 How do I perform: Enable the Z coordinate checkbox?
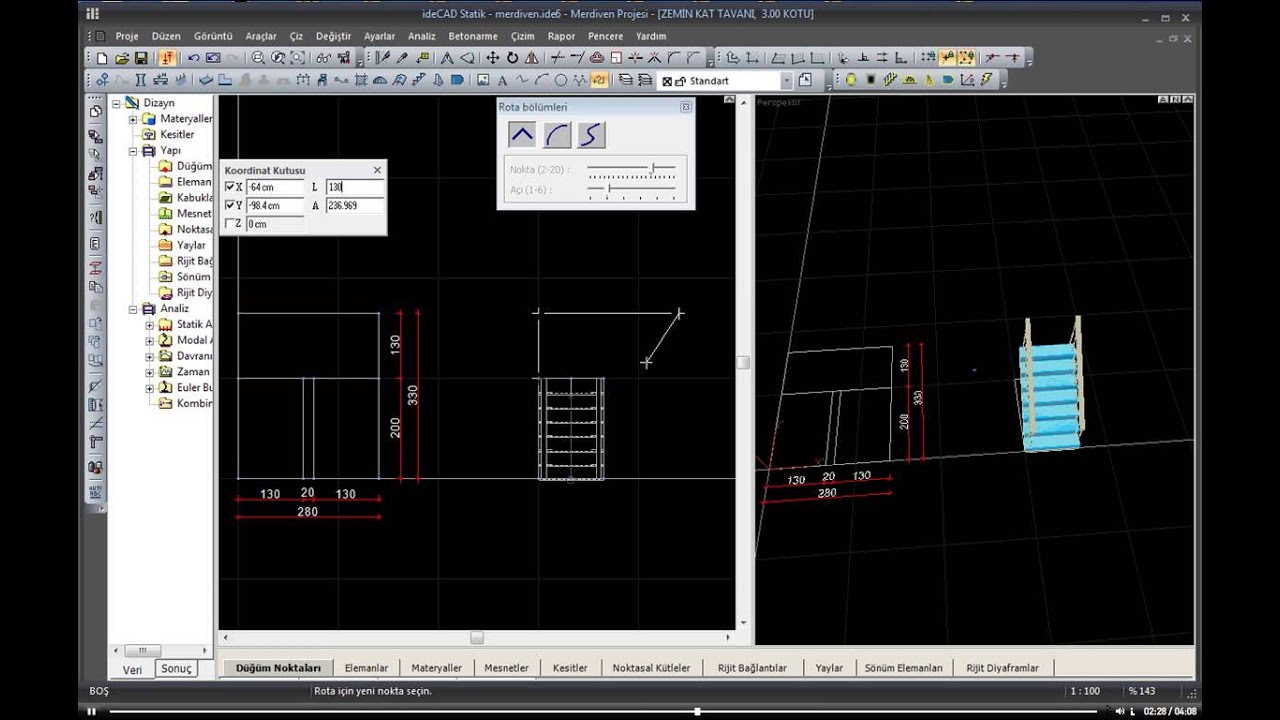click(x=230, y=224)
